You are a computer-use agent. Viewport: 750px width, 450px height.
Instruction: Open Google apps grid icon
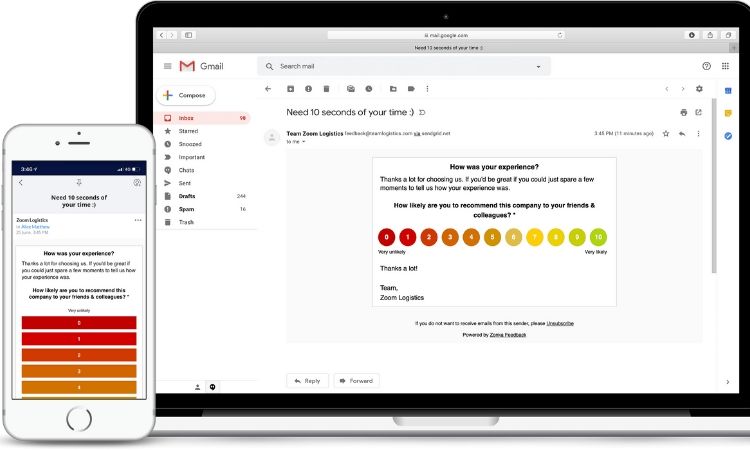pos(726,66)
